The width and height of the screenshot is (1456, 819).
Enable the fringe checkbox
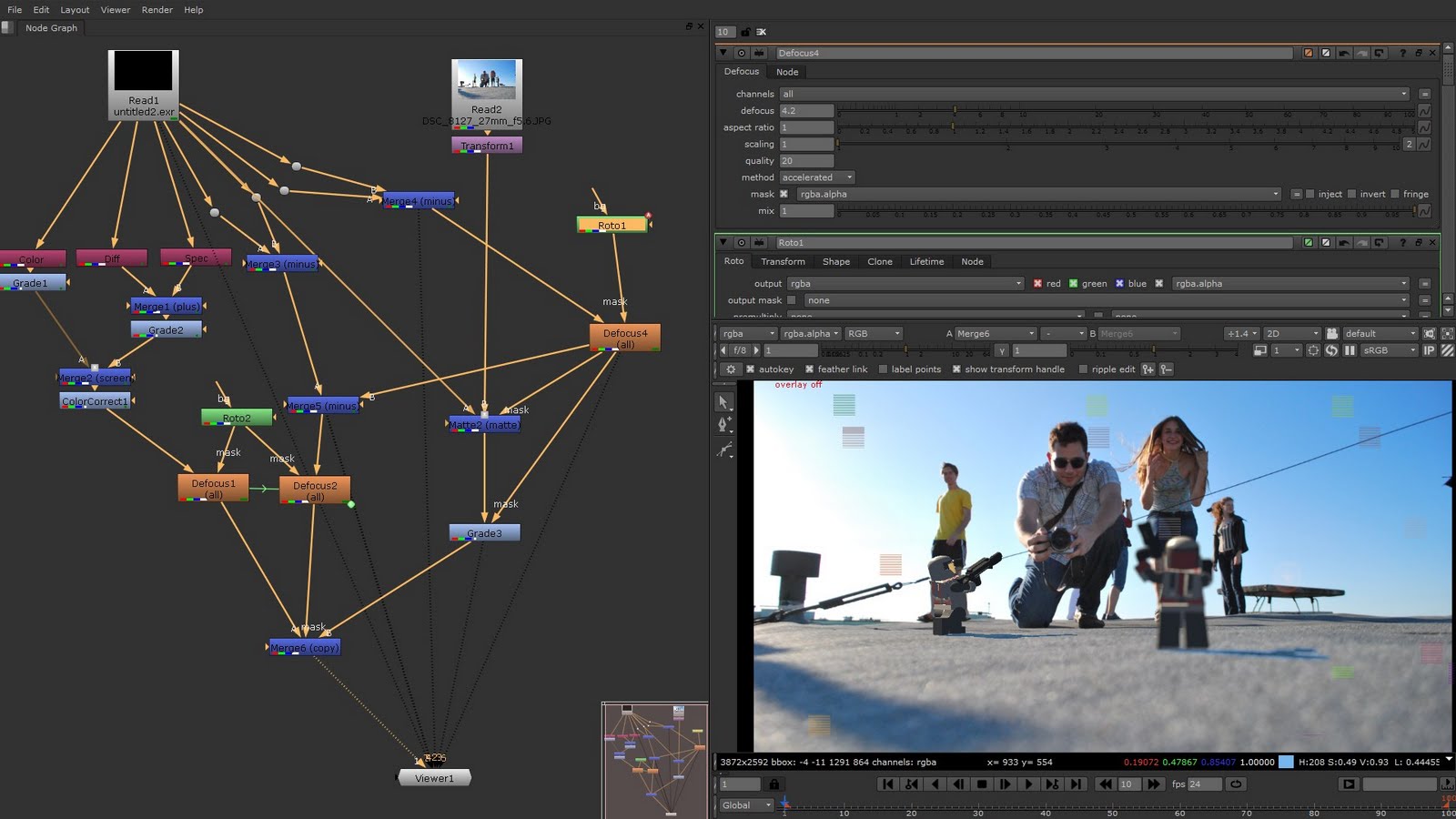tap(1395, 194)
